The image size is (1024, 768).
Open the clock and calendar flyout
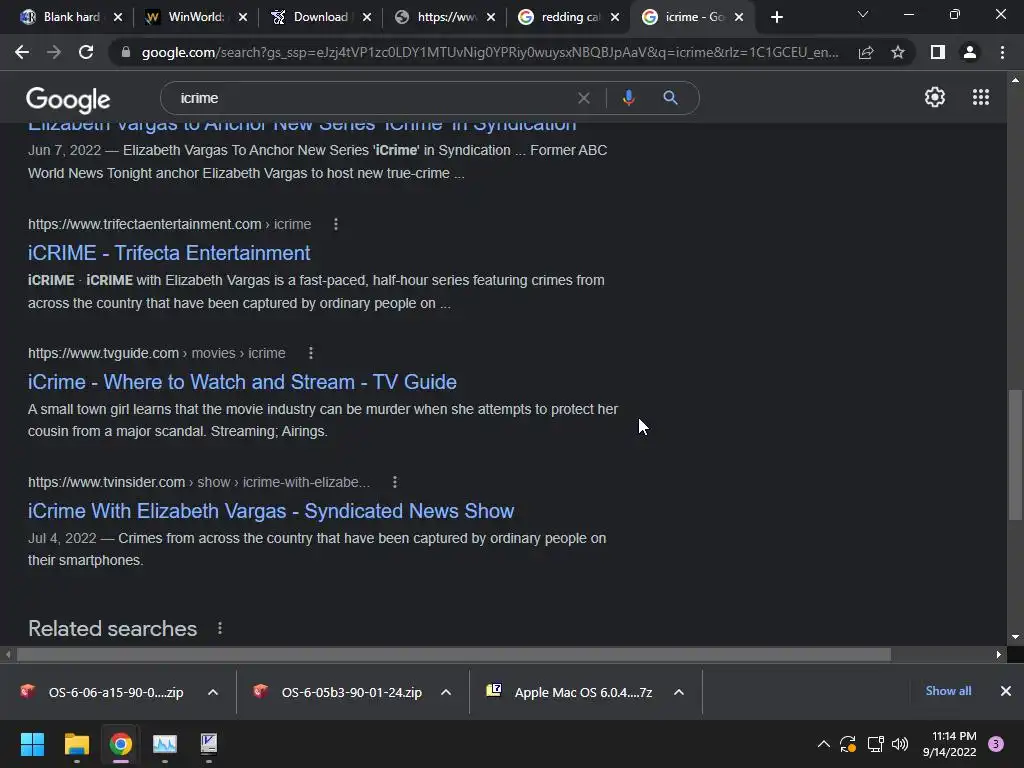[949, 744]
